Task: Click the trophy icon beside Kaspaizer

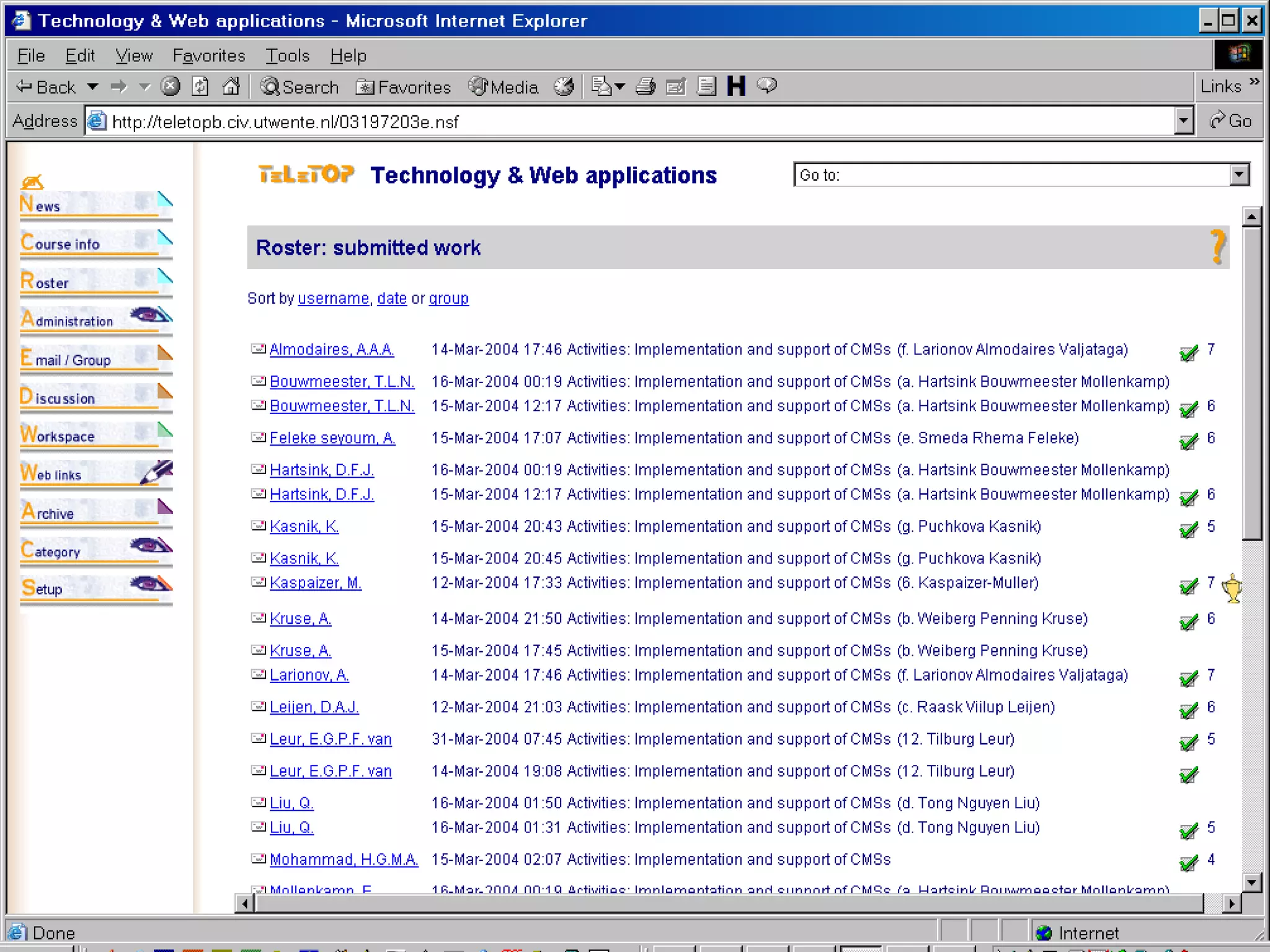Action: pyautogui.click(x=1232, y=587)
